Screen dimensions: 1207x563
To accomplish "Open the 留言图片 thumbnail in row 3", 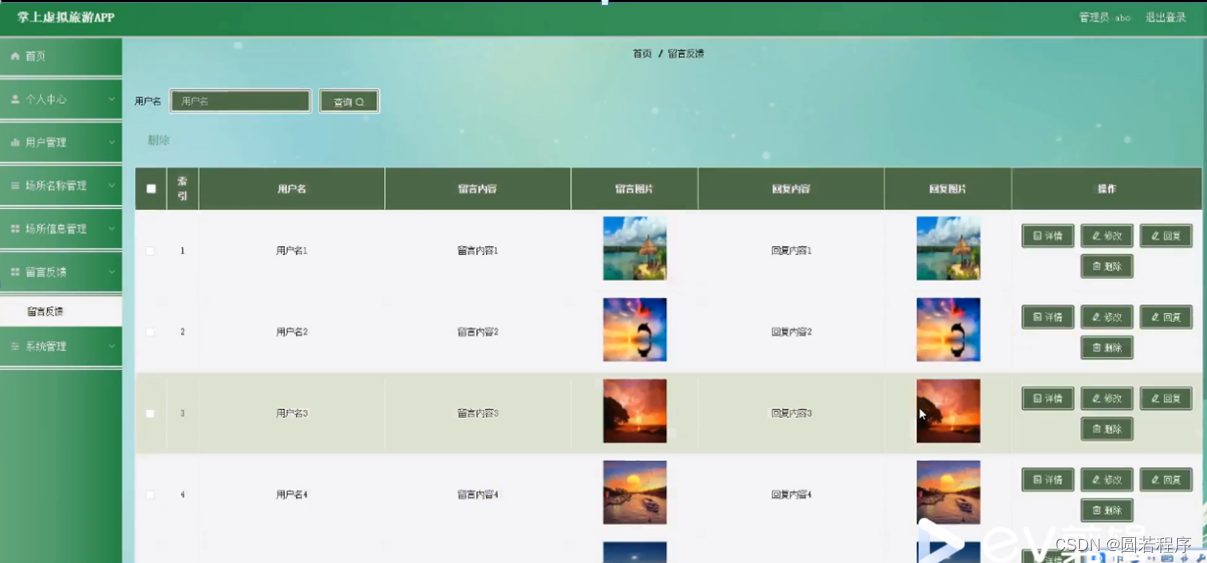I will (x=635, y=411).
